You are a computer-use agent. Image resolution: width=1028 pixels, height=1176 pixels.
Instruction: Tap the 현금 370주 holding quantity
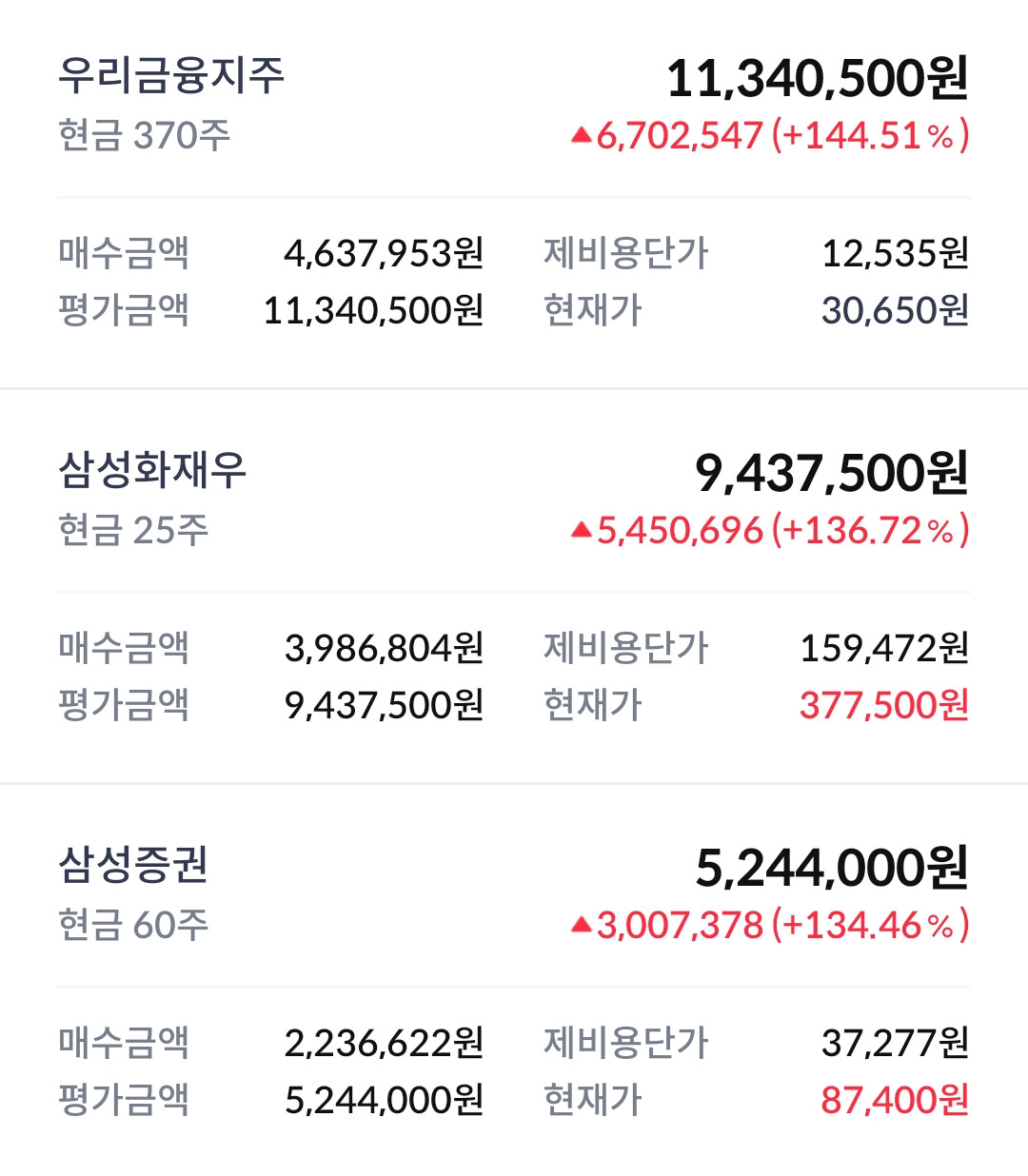pyautogui.click(x=145, y=136)
